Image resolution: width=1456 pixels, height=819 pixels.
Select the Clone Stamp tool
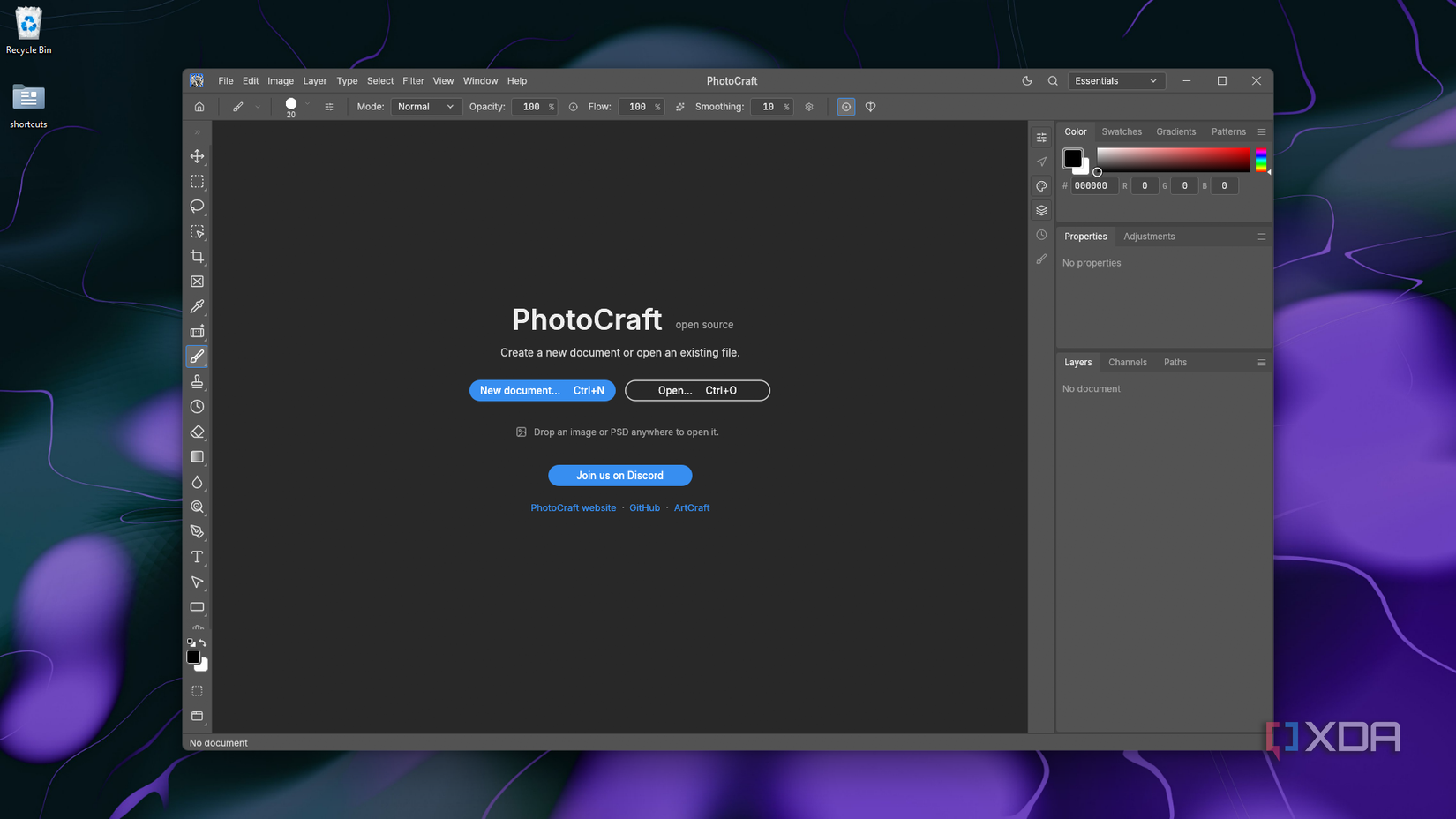tap(197, 381)
